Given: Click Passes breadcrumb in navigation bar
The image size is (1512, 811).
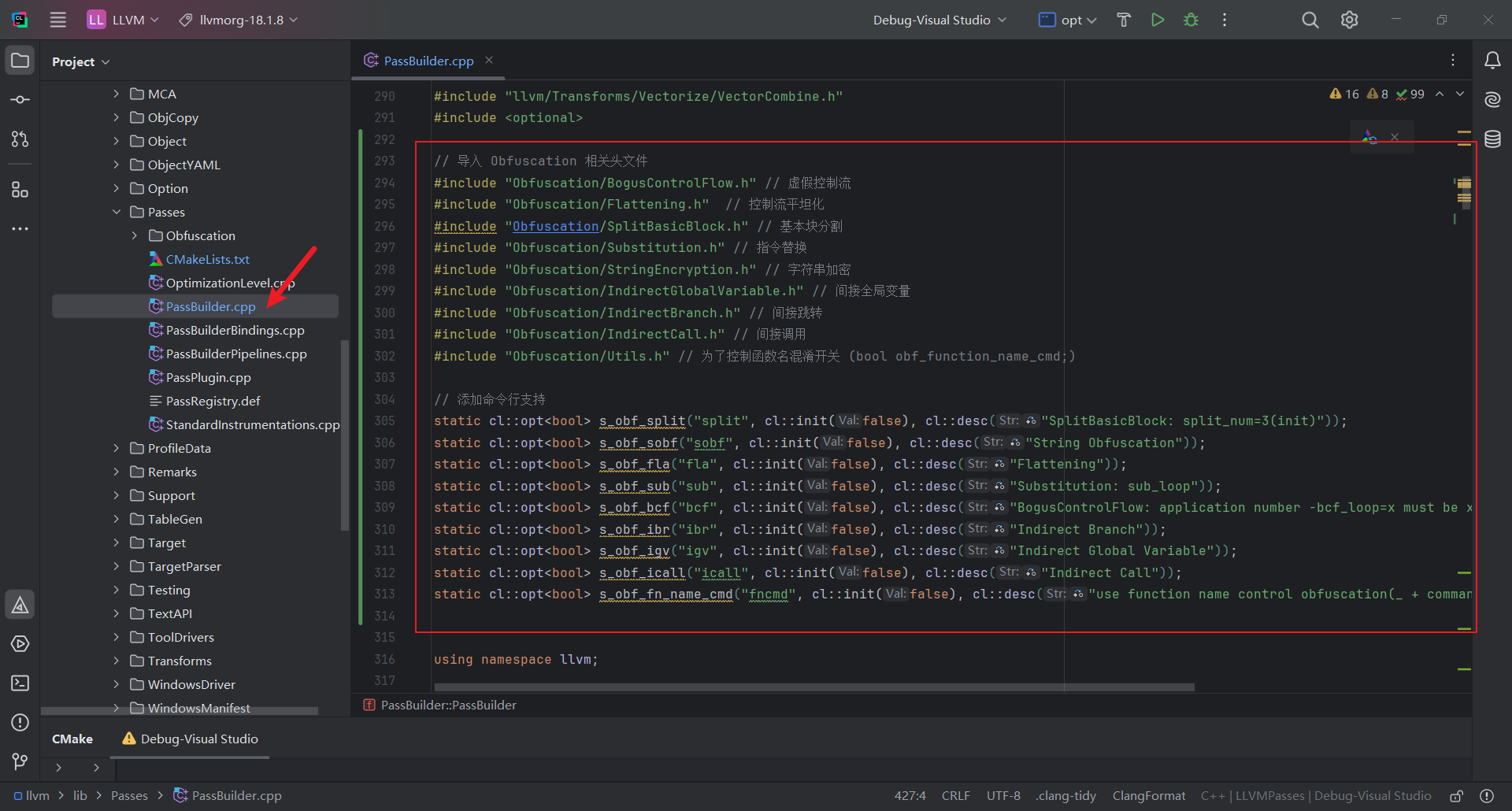Looking at the screenshot, I should click(x=129, y=795).
